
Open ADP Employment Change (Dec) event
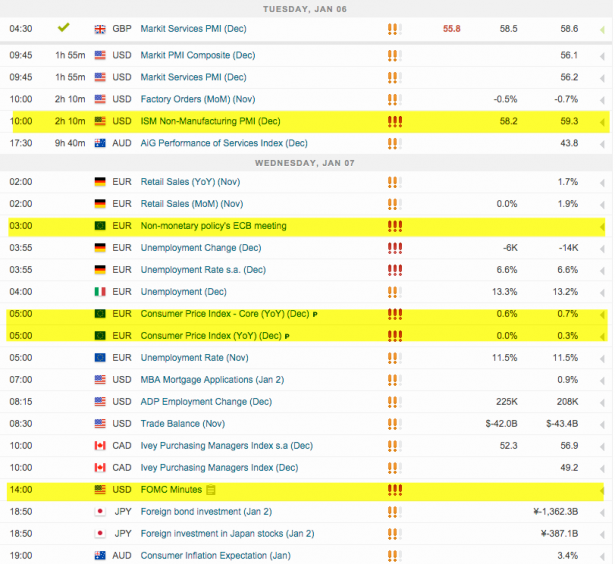[x=206, y=402]
